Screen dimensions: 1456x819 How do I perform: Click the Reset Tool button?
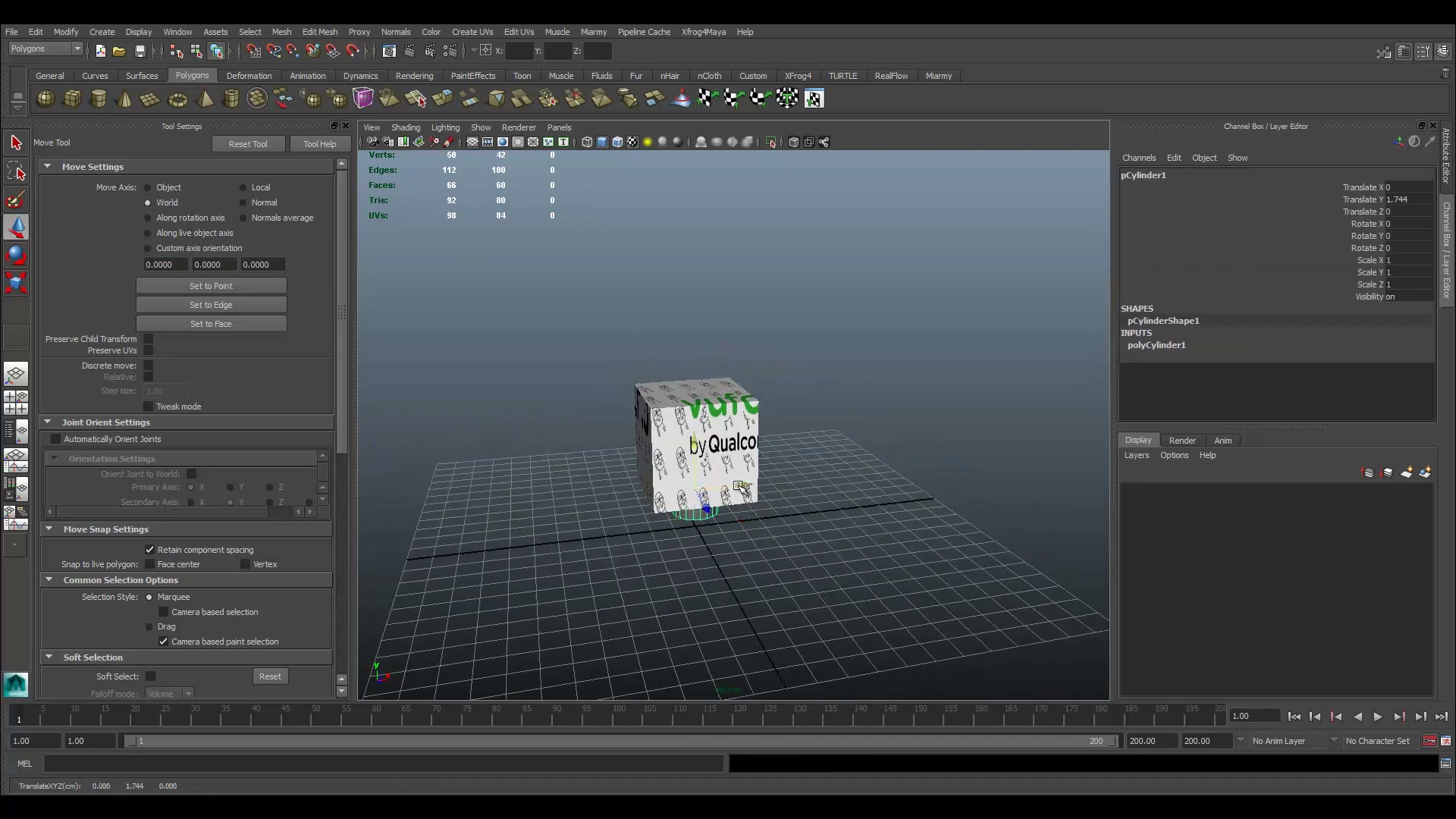click(248, 144)
